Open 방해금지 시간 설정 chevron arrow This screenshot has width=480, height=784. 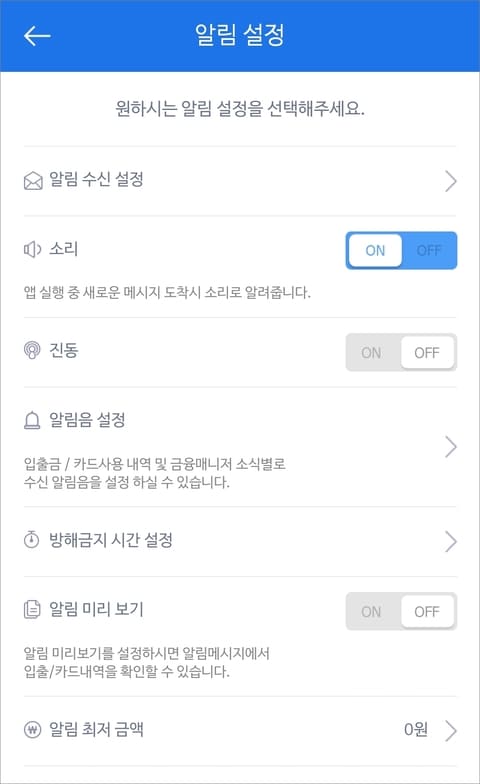[x=450, y=541]
